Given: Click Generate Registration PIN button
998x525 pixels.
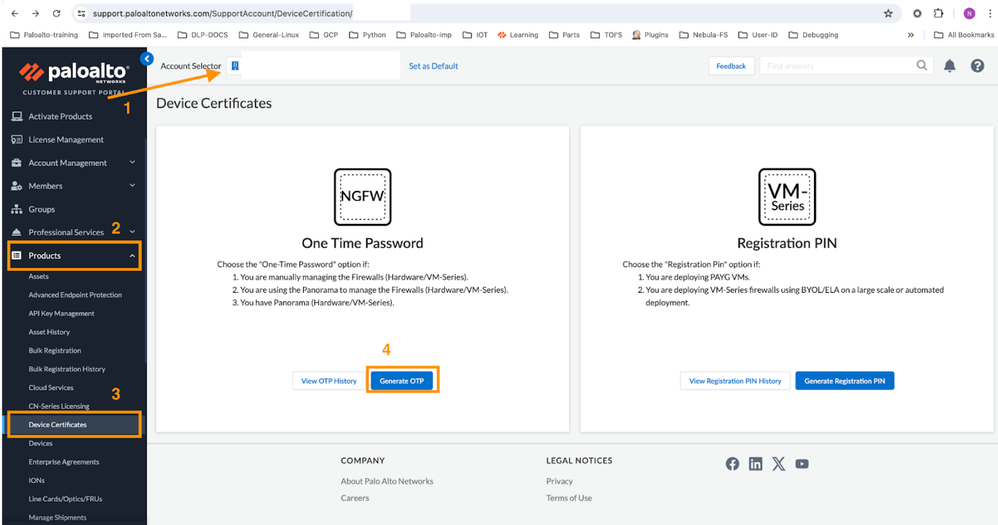Looking at the screenshot, I should [844, 381].
